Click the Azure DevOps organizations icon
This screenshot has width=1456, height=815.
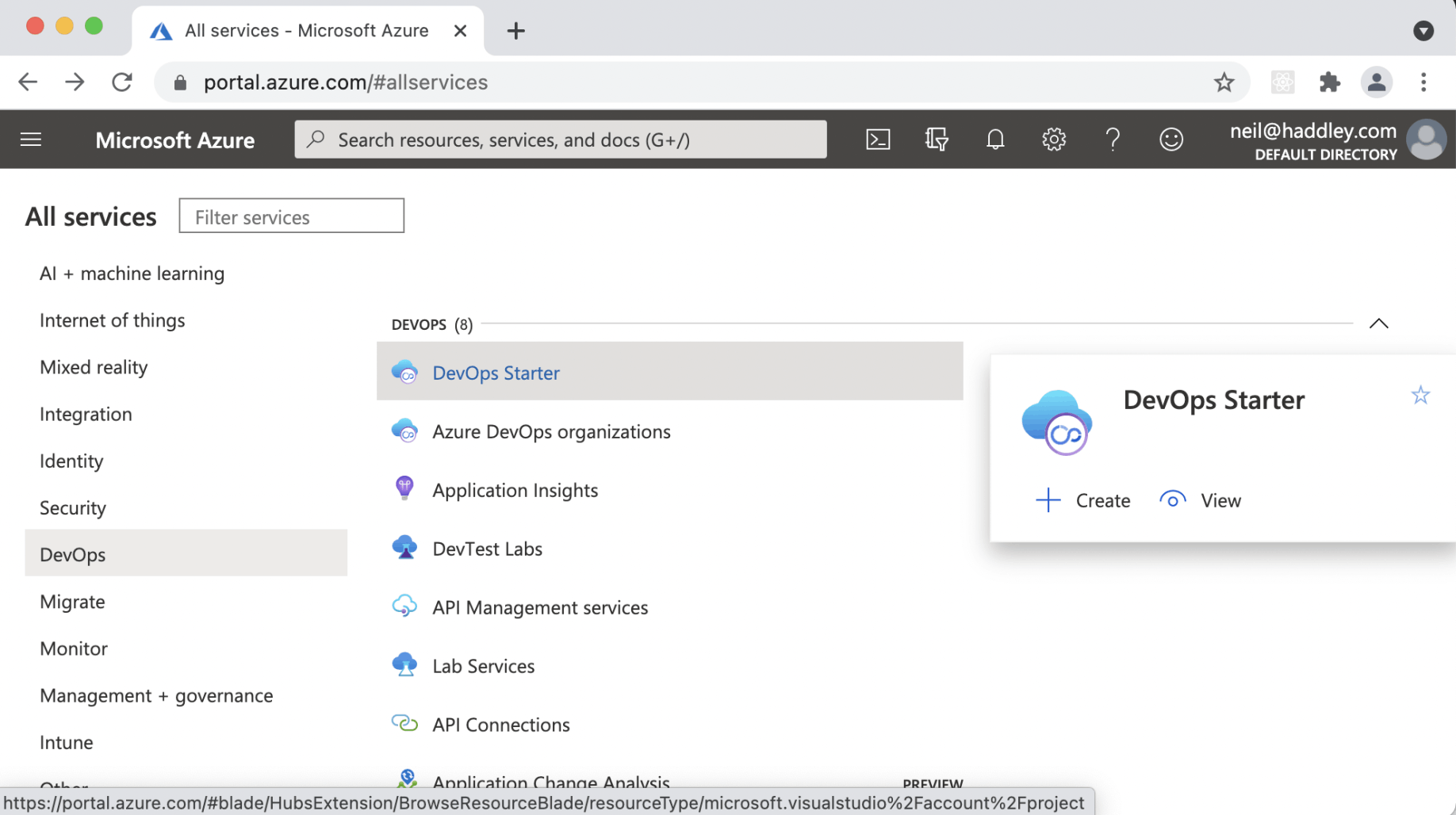pos(404,431)
